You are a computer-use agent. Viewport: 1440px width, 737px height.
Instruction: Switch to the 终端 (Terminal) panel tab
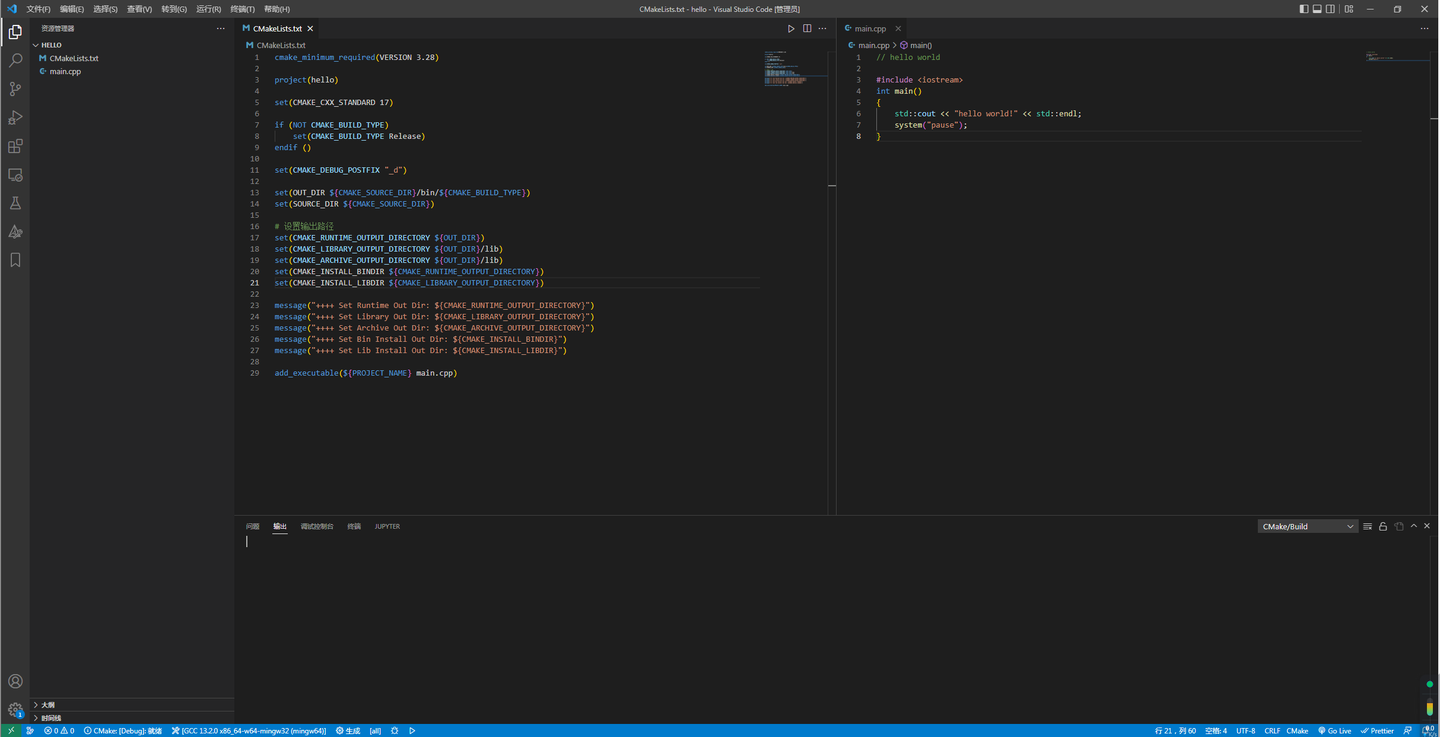[x=353, y=526]
